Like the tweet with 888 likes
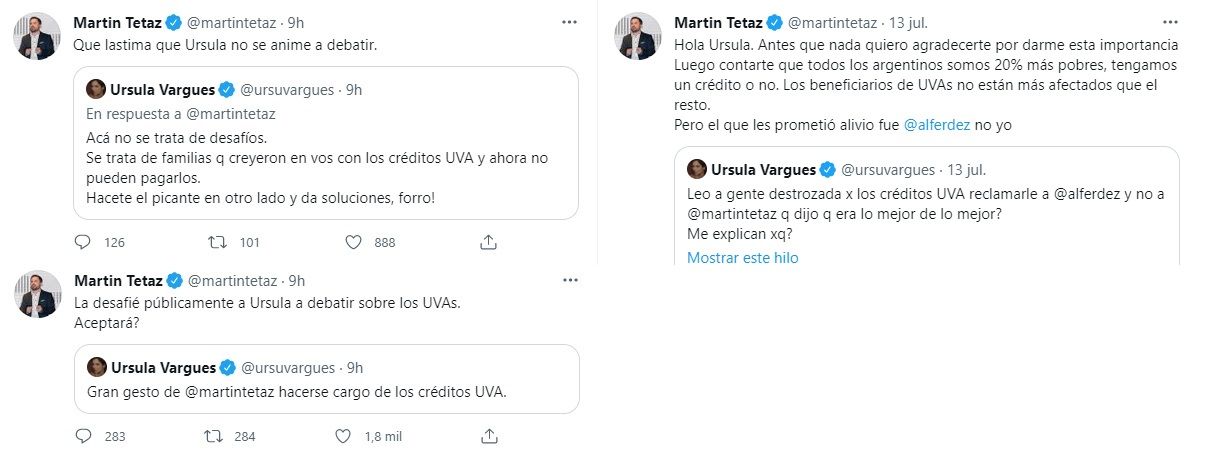The height and width of the screenshot is (457, 1227). point(352,242)
